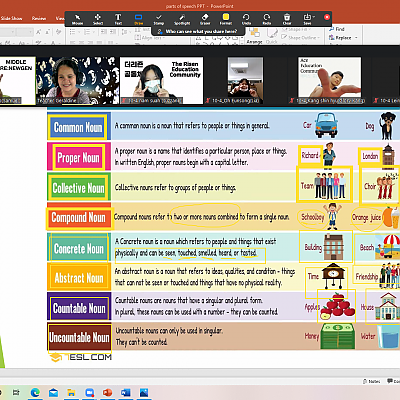Screen dimensions: 400x400
Task: Click the word 'Money' on the slide
Action: 312,336
